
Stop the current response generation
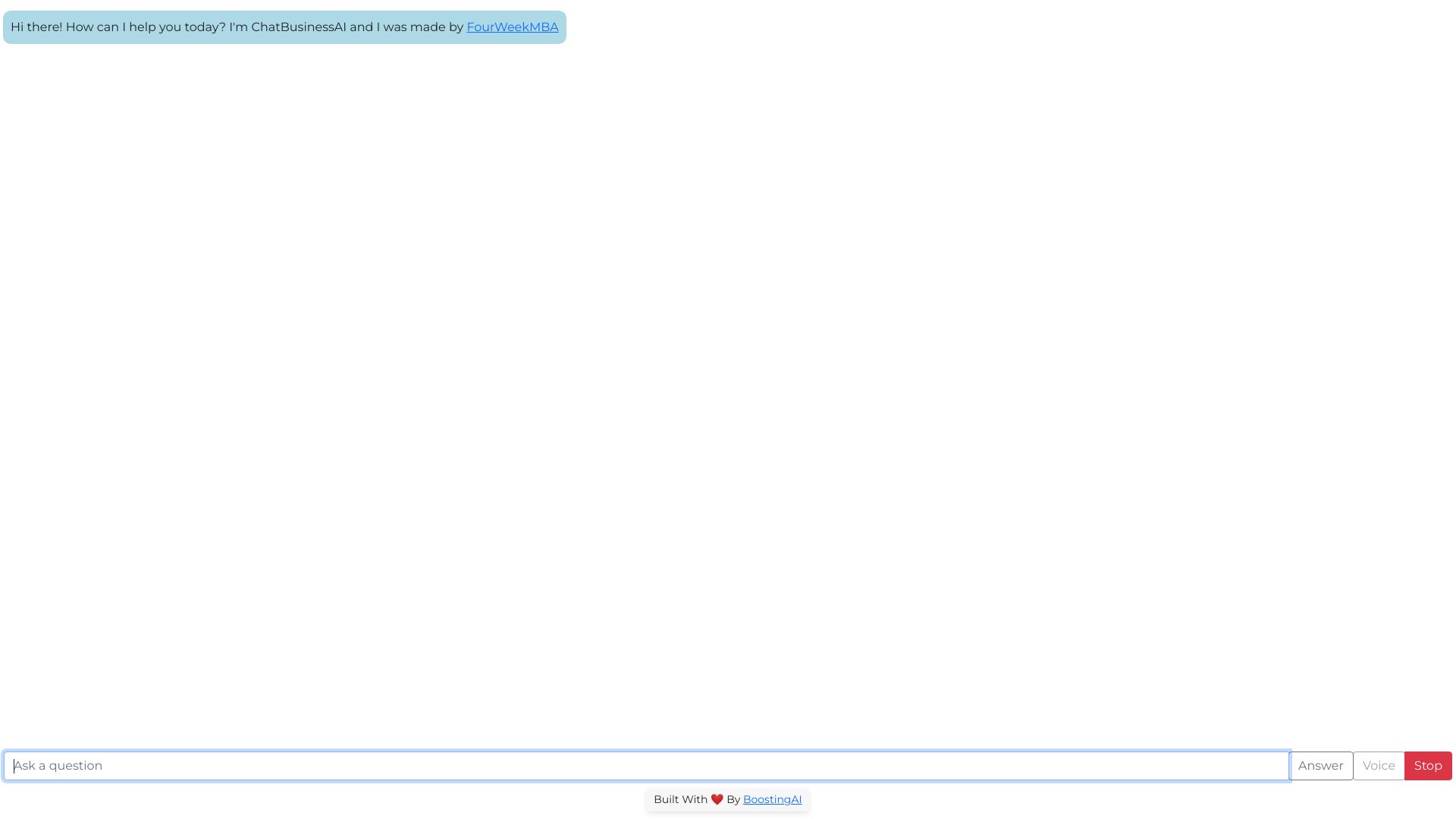(x=1428, y=765)
